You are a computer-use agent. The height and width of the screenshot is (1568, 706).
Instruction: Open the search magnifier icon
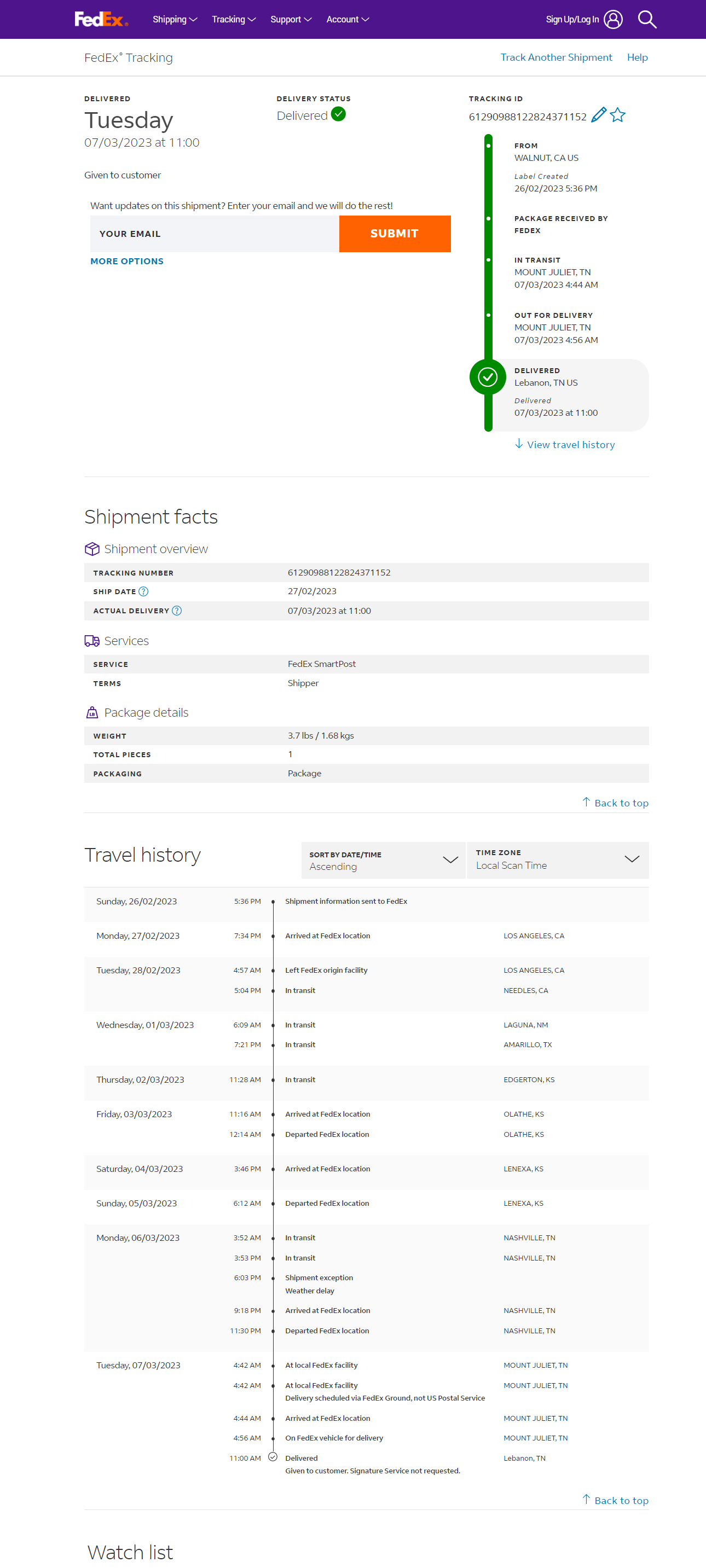pos(646,20)
